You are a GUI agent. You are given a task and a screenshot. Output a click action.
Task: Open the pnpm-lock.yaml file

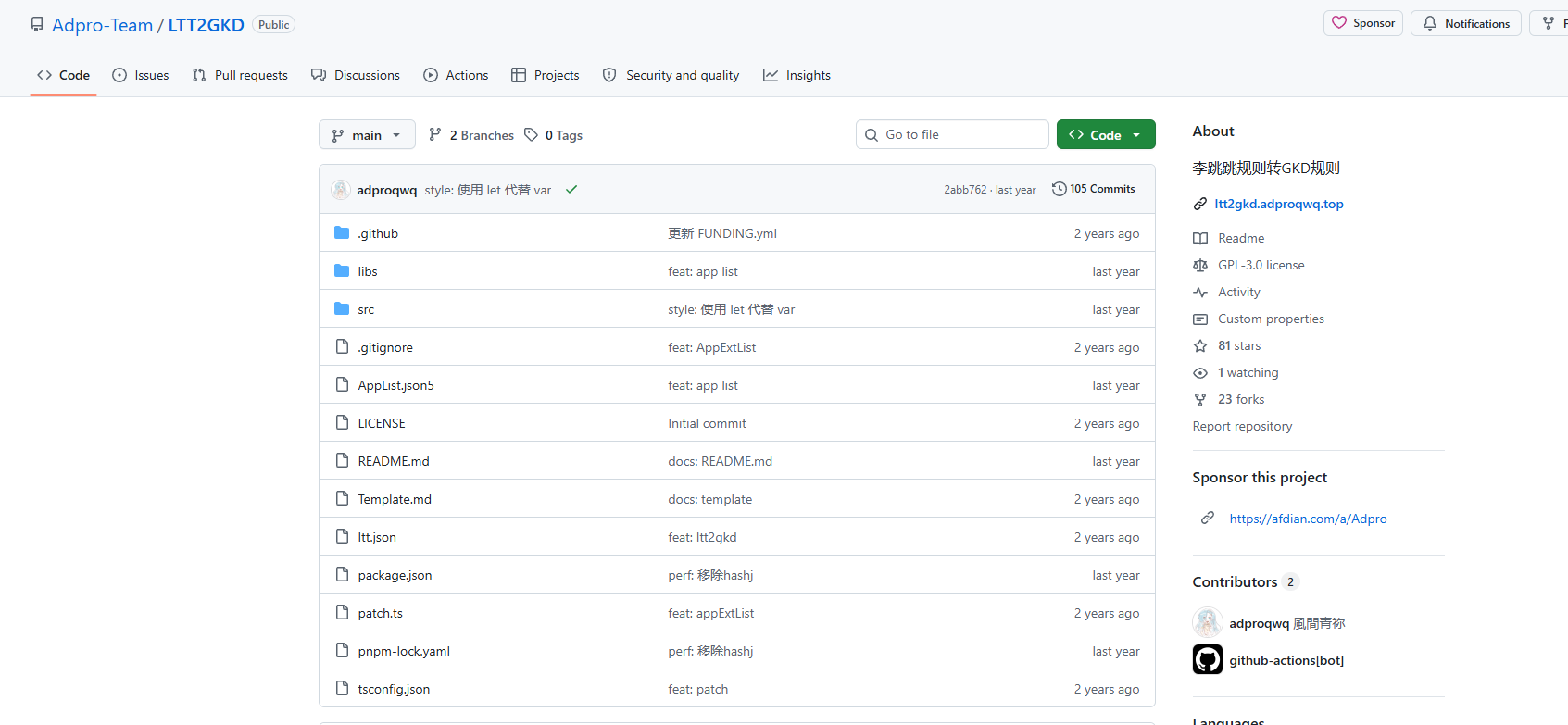pos(404,651)
